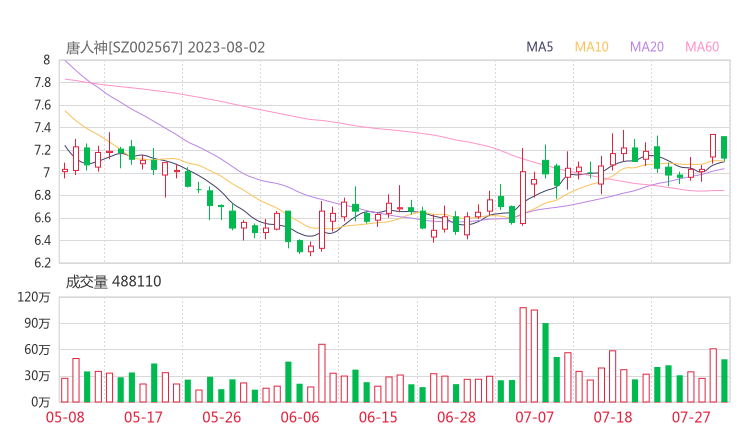Screen dimensions: 740x440
Task: Click the price axis value 6.6
Action: 42,218
